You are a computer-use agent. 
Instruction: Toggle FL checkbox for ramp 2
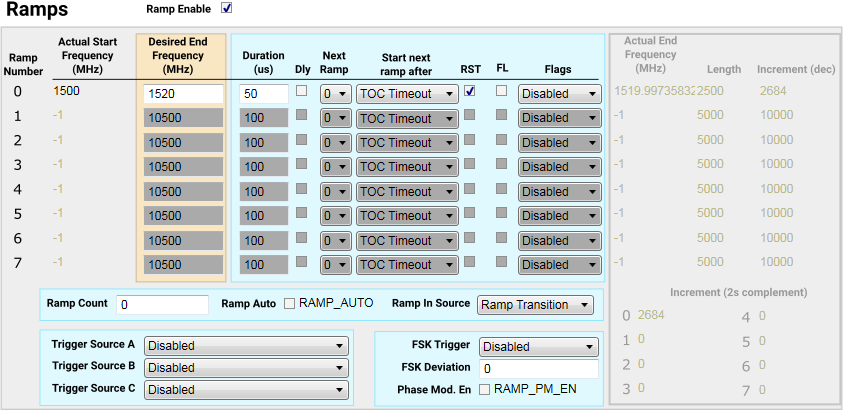click(502, 139)
